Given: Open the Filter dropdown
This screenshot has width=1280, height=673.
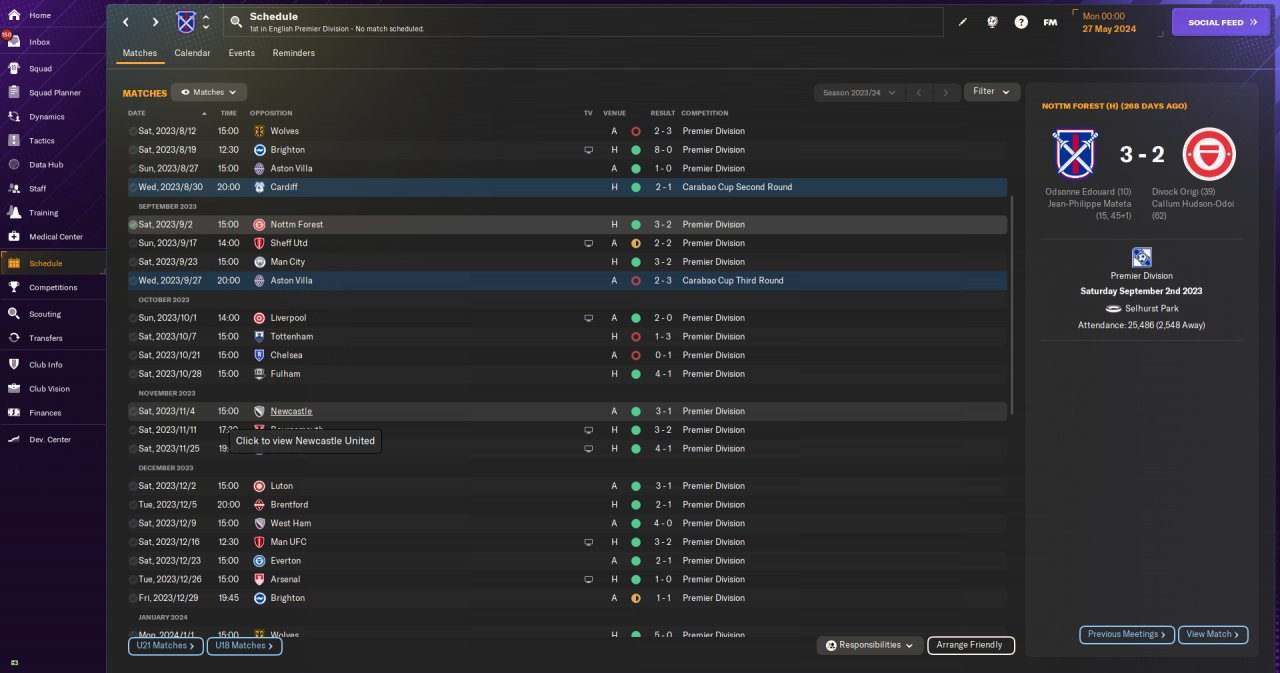Looking at the screenshot, I should 992,92.
